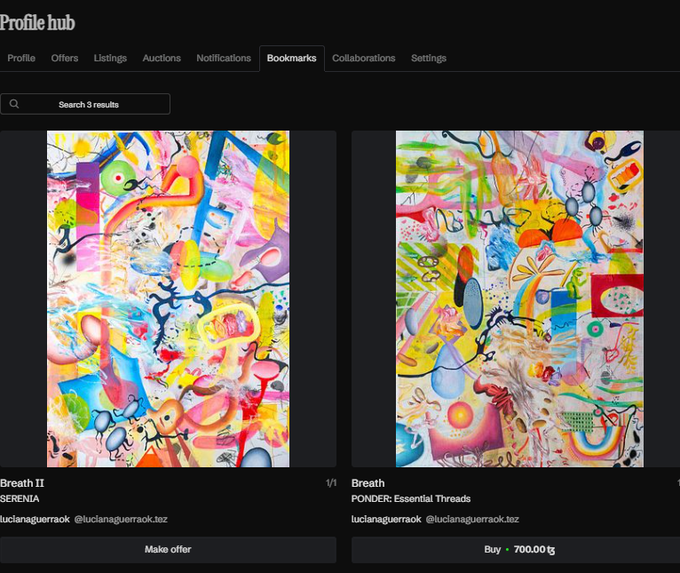View the Notifications tab
The image size is (680, 573).
[224, 58]
